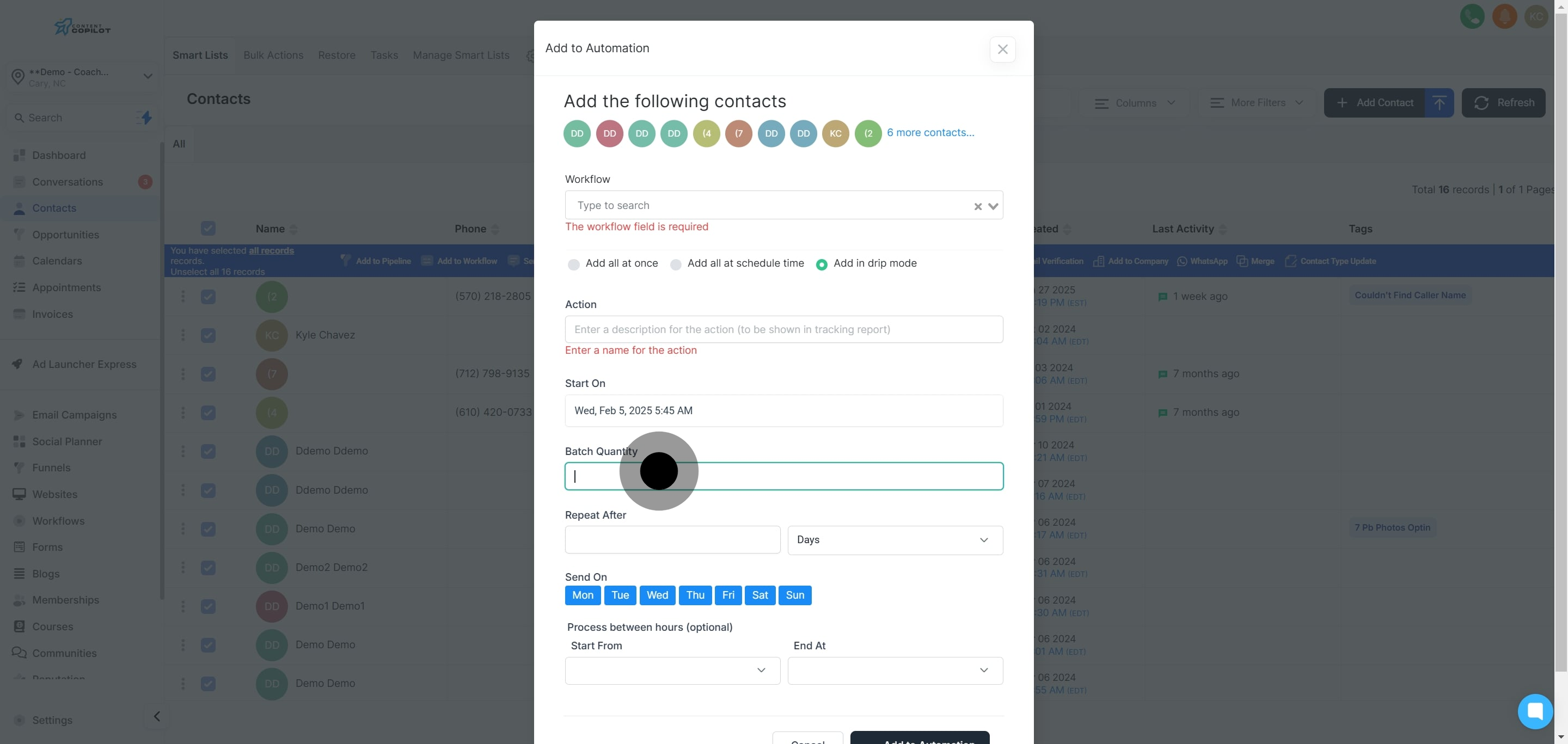Screen dimensions: 1568x744
Task: Toggle the Sat send day button
Action: pyautogui.click(x=759, y=595)
